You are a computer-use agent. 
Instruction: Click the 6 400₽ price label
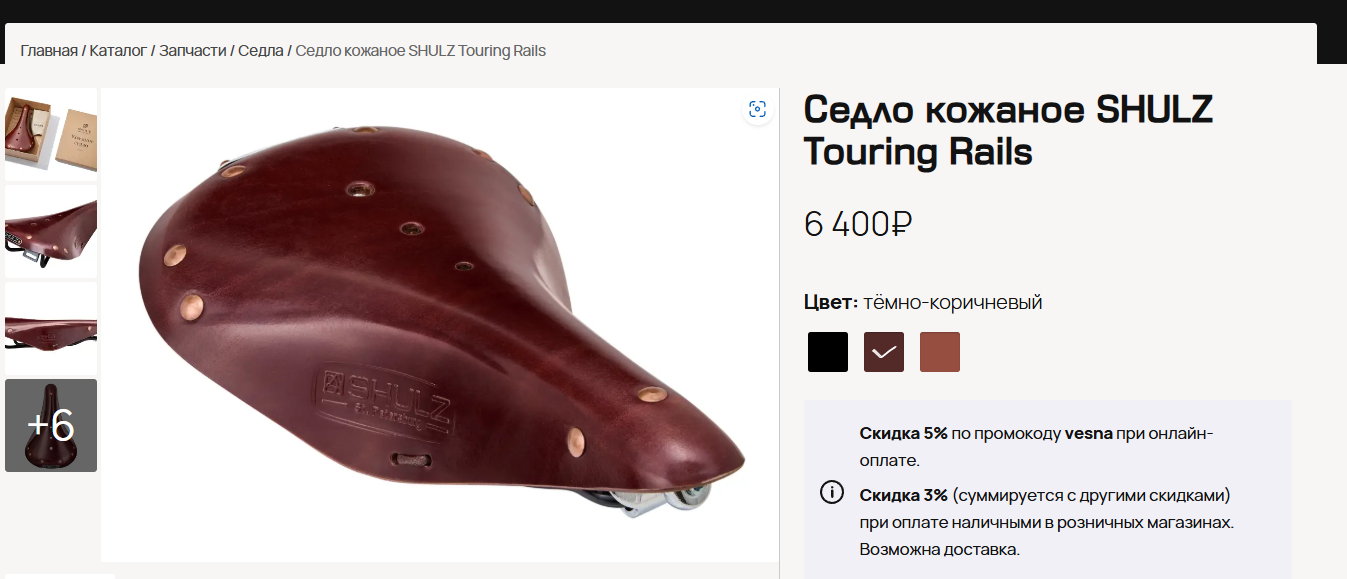(858, 224)
